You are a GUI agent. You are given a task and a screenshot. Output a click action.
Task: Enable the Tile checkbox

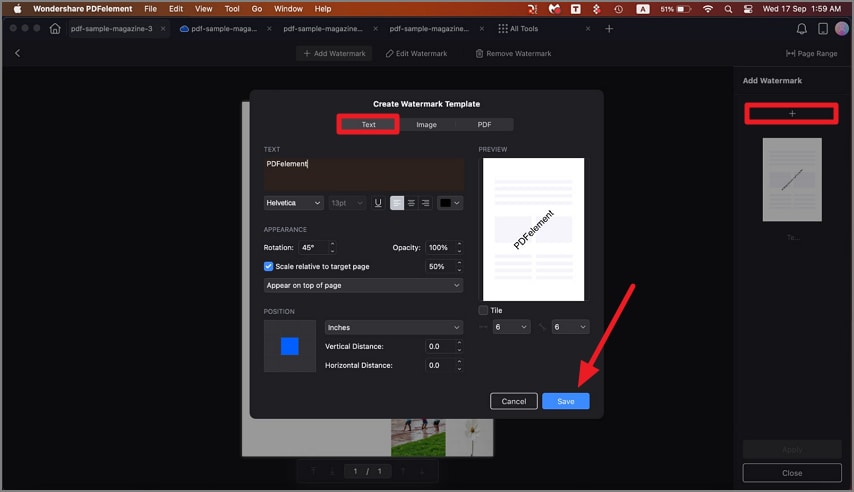tap(483, 310)
